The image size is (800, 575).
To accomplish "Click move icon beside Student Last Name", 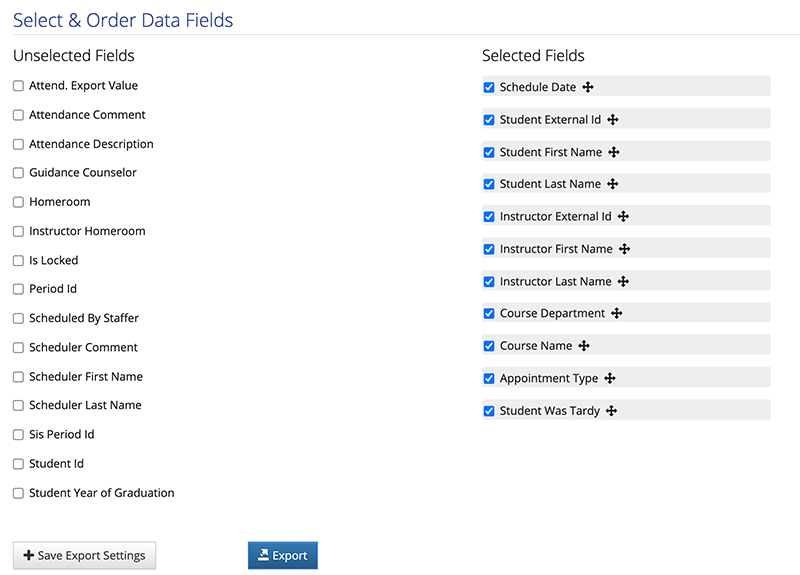I will [613, 184].
